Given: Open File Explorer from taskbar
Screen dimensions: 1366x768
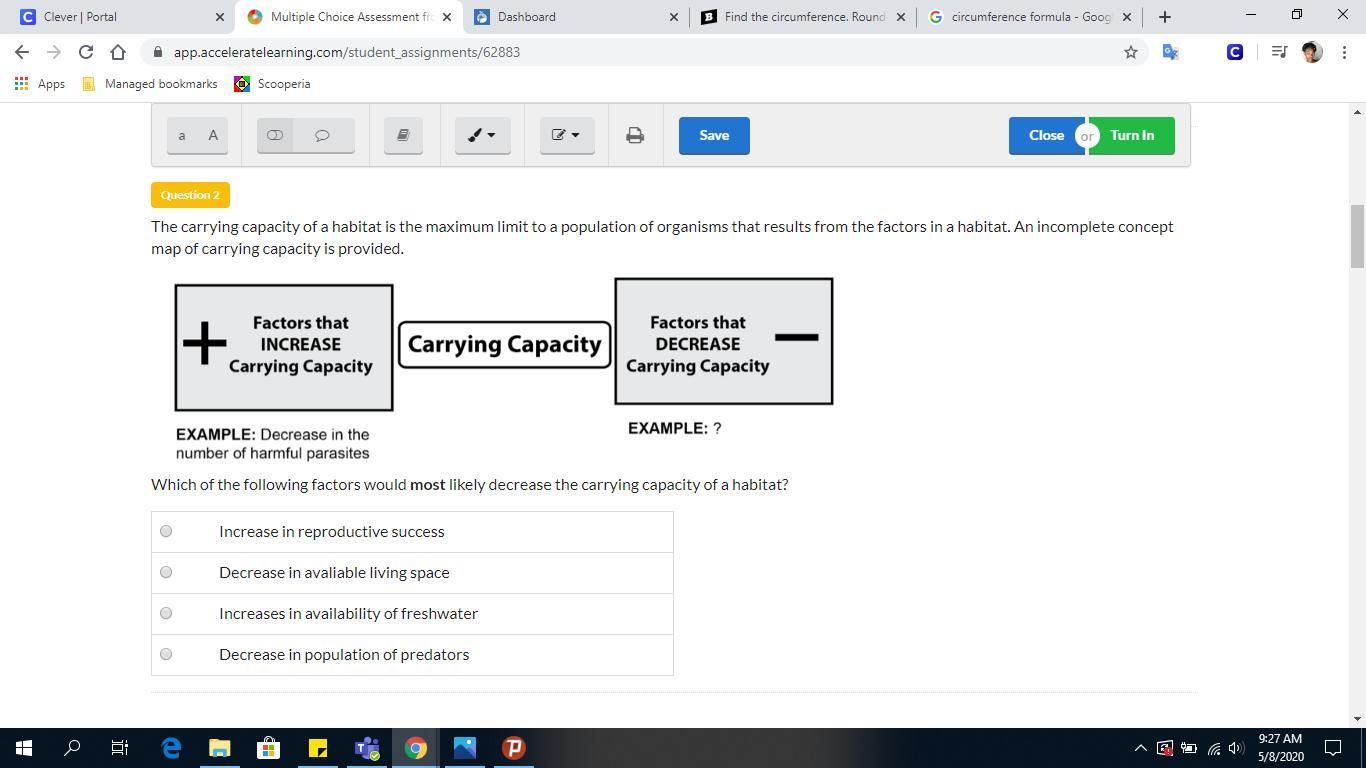Looking at the screenshot, I should coord(220,748).
